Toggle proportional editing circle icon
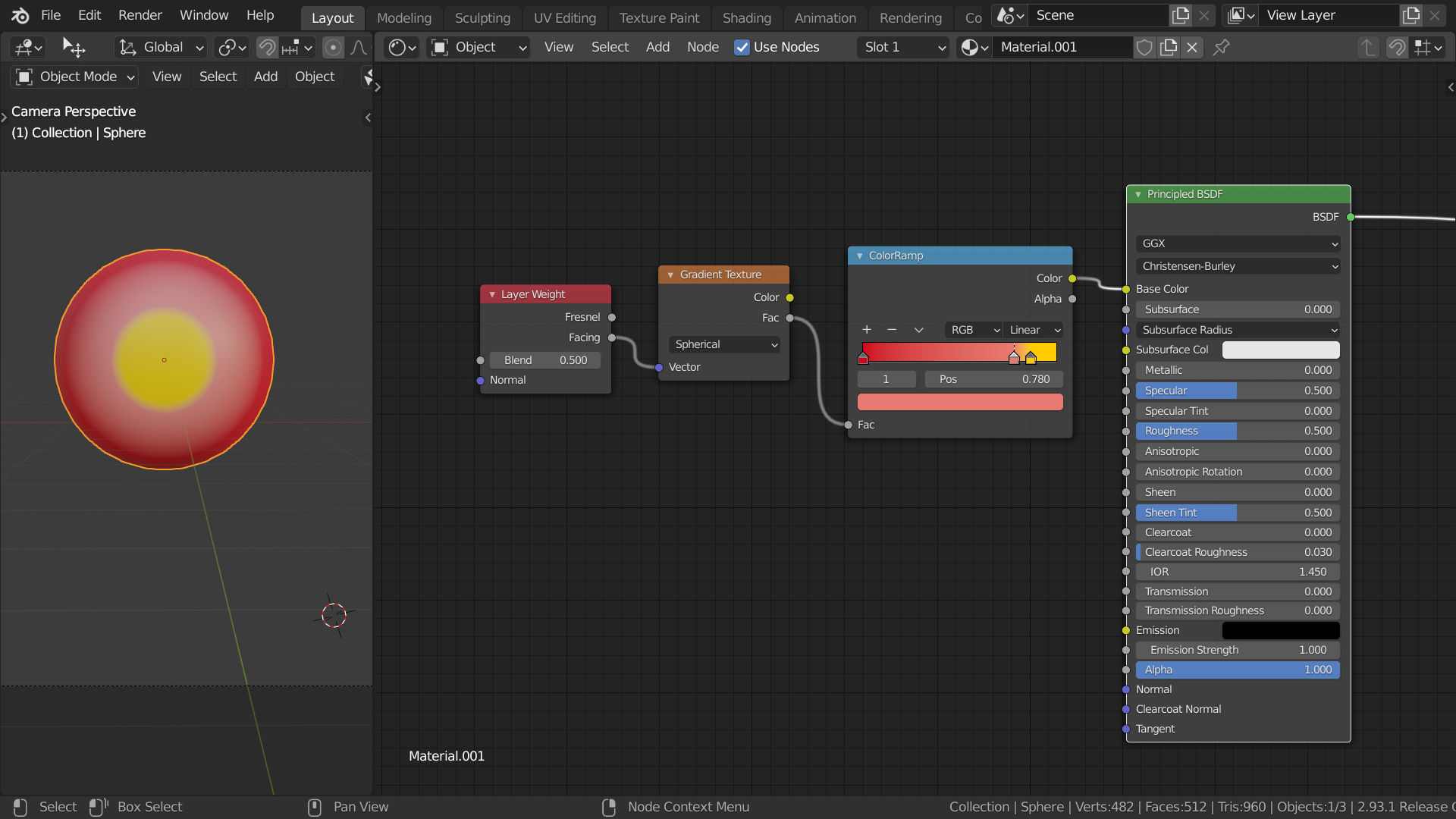Viewport: 1456px width, 819px height. [333, 48]
